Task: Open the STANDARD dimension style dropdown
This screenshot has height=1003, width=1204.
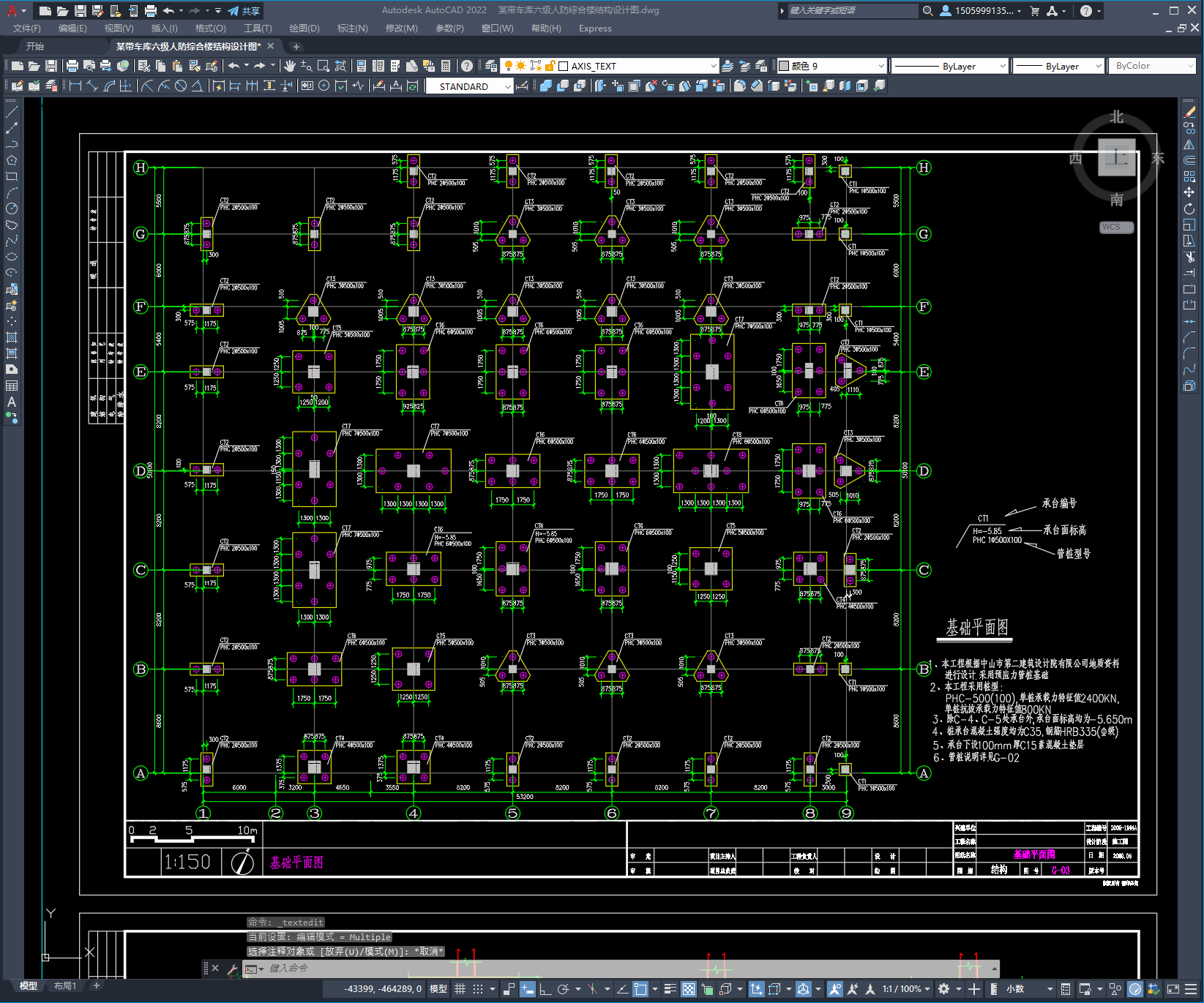Action: tap(508, 86)
